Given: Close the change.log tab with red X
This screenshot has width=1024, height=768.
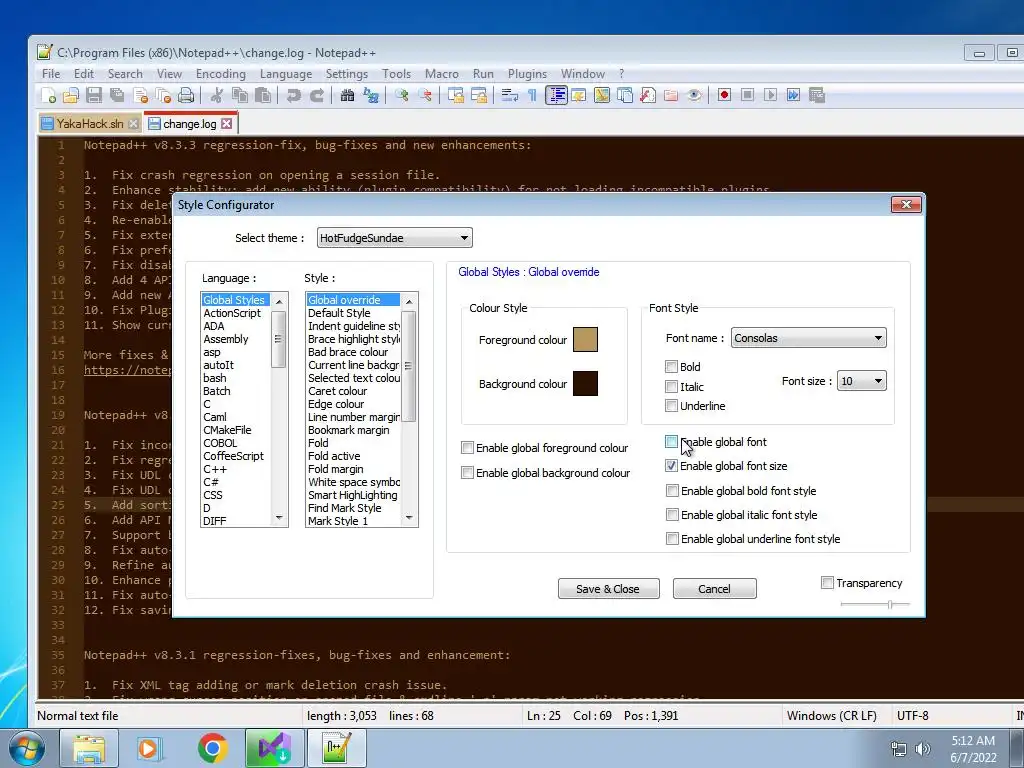Looking at the screenshot, I should [226, 123].
